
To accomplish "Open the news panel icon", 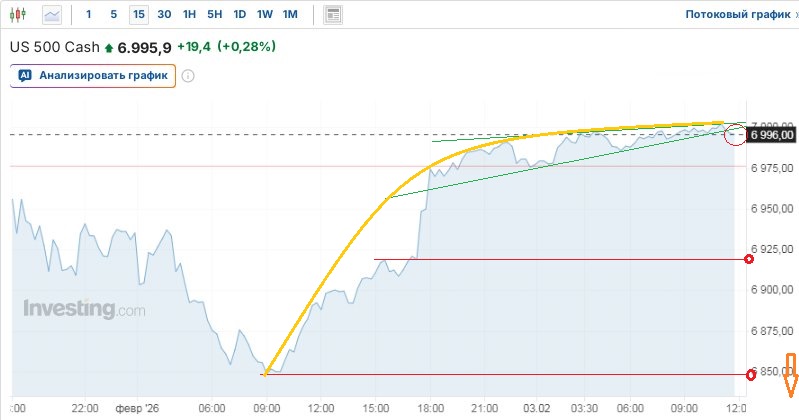I will point(333,14).
